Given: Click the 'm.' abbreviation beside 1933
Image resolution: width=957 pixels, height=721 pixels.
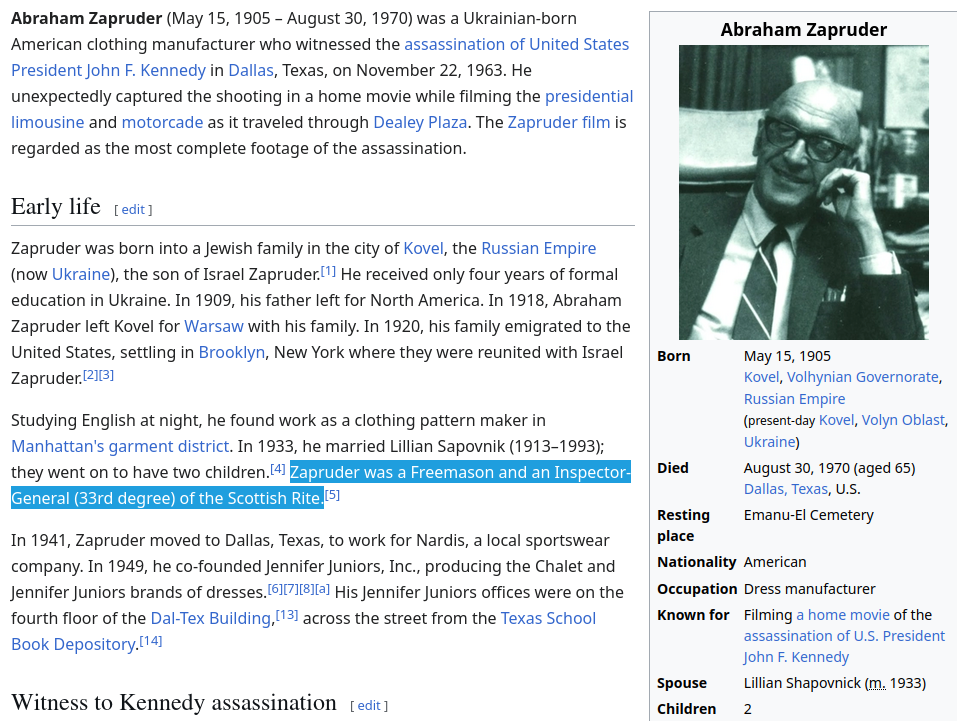Looking at the screenshot, I should [877, 683].
